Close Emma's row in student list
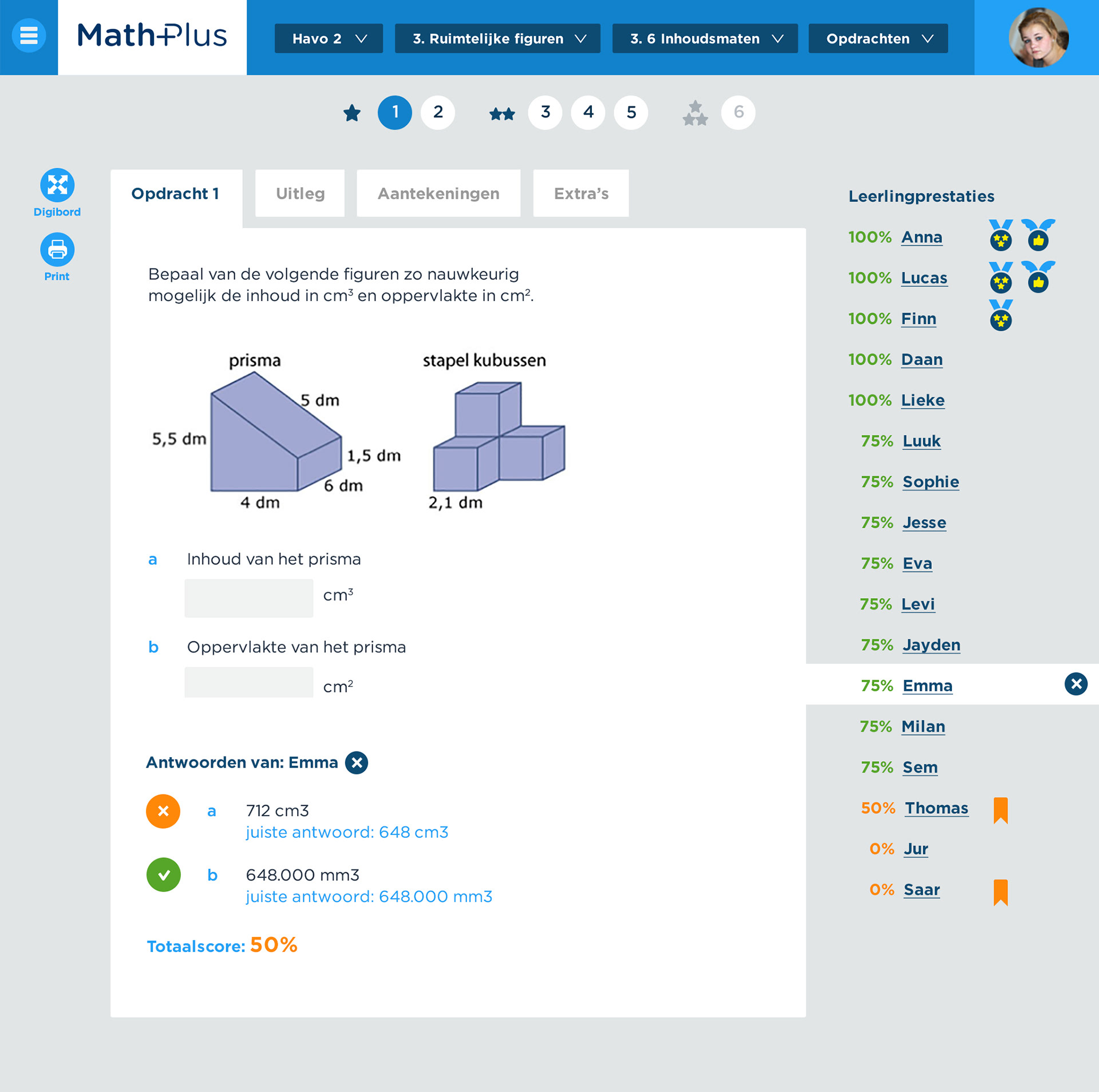The image size is (1099, 1092). point(1076,684)
